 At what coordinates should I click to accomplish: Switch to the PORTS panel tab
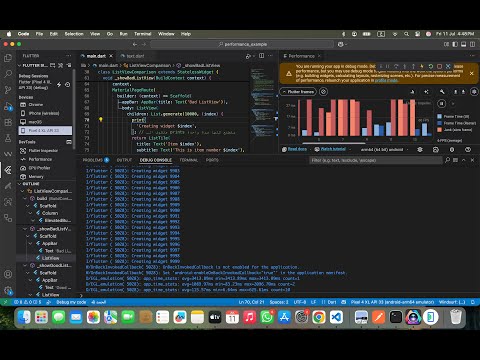212,160
